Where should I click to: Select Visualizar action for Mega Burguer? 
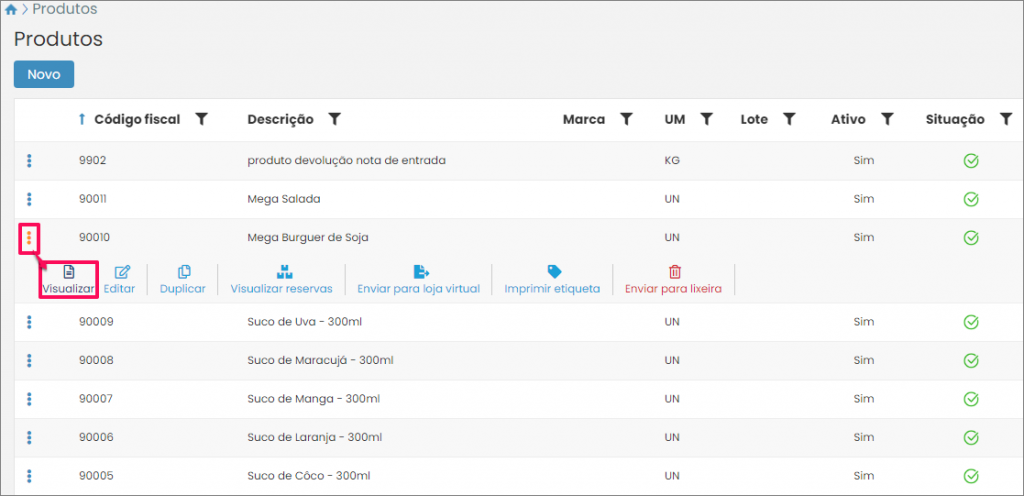(68, 279)
